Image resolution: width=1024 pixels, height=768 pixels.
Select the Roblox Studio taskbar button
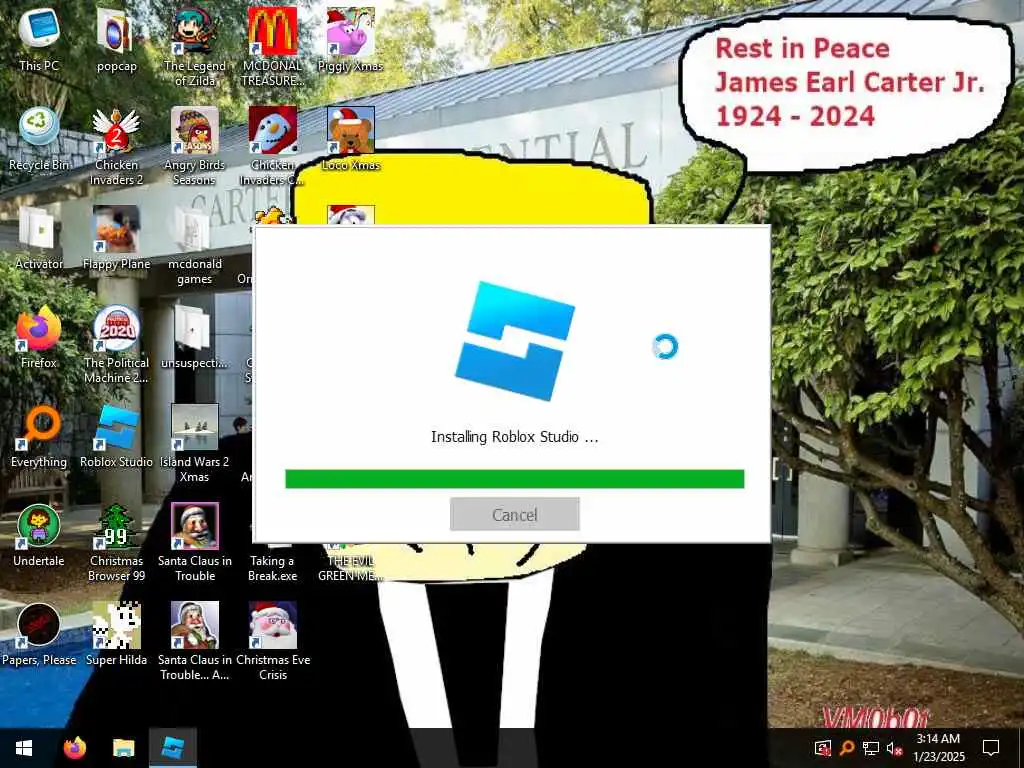point(173,748)
